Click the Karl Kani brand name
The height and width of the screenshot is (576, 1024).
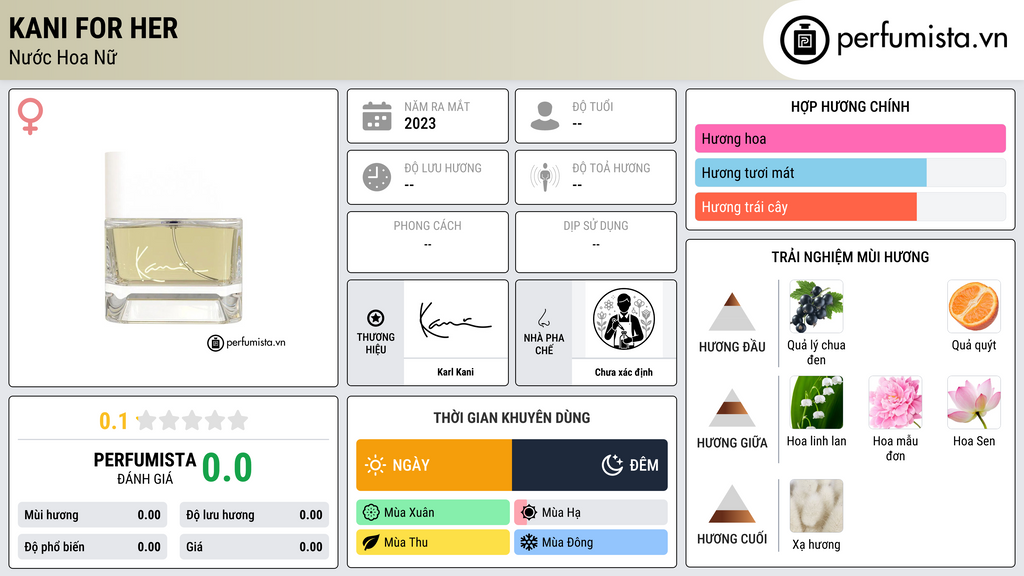point(455,372)
